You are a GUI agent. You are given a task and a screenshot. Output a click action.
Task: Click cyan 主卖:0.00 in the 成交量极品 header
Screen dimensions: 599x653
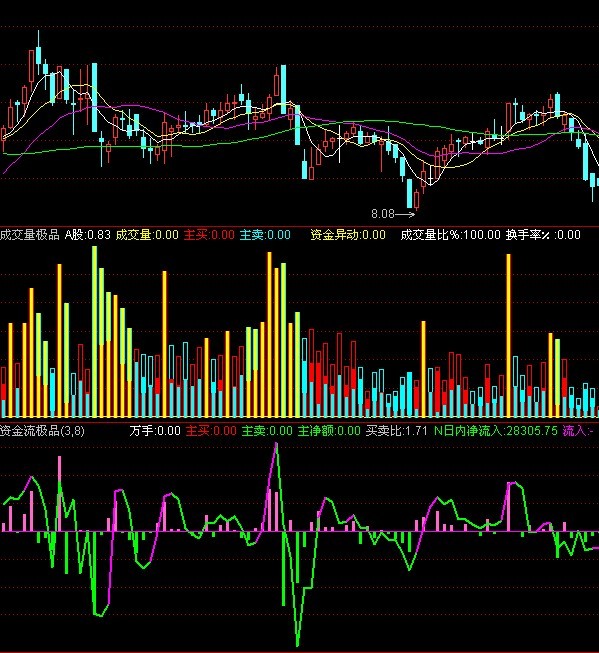pos(265,235)
